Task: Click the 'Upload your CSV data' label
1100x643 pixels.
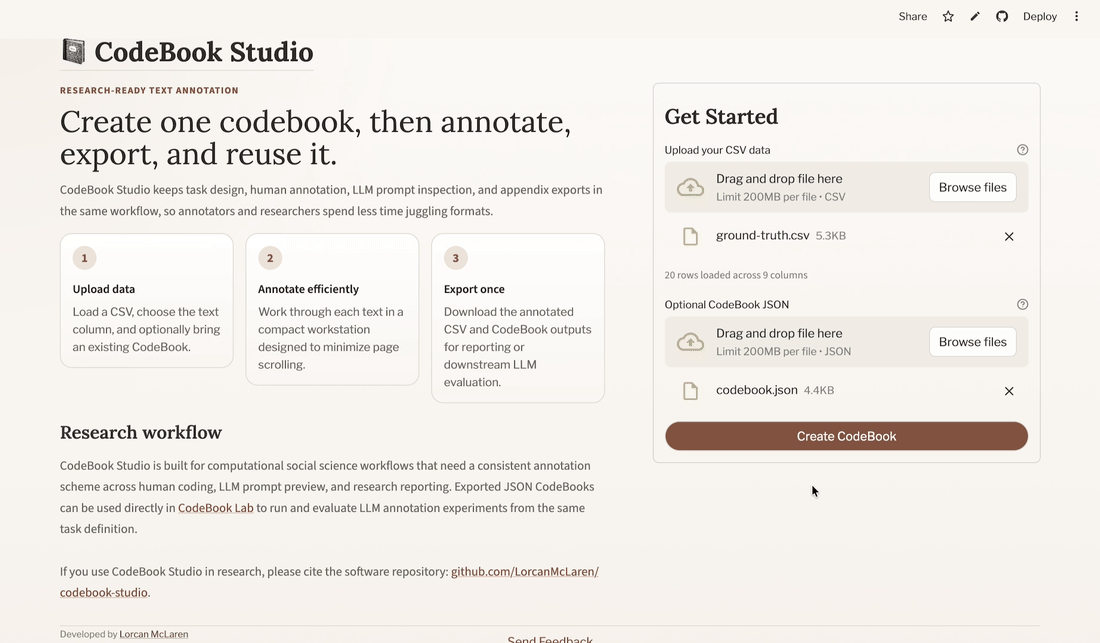Action: pyautogui.click(x=717, y=150)
